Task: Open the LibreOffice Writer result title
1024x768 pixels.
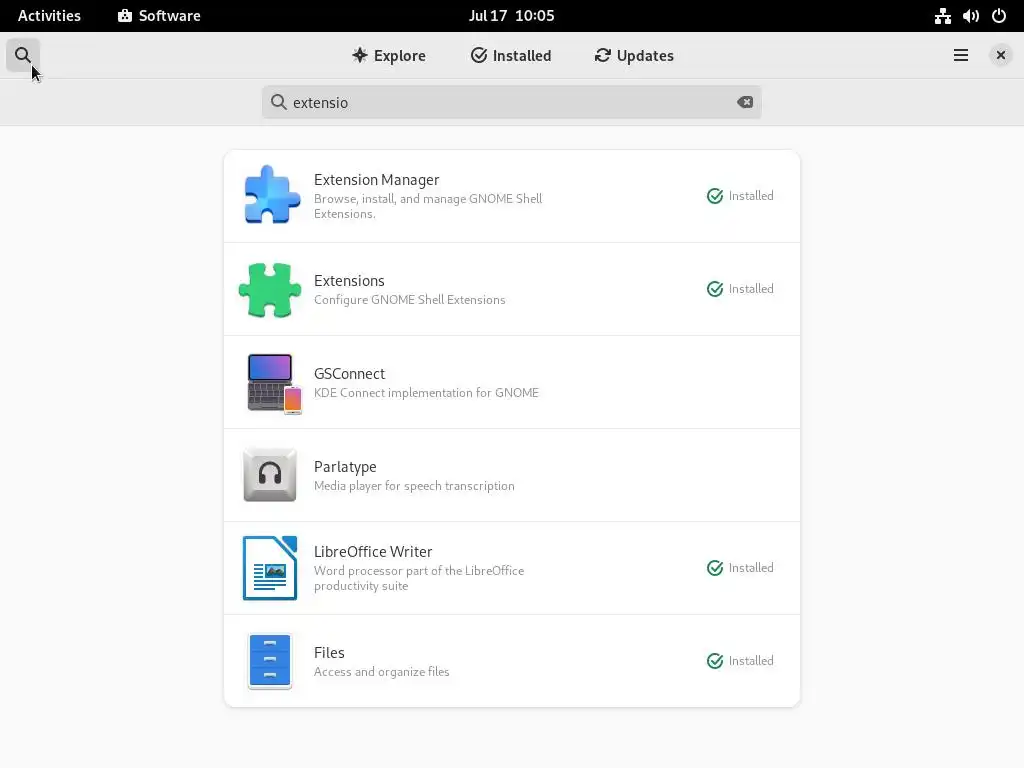Action: click(x=373, y=552)
